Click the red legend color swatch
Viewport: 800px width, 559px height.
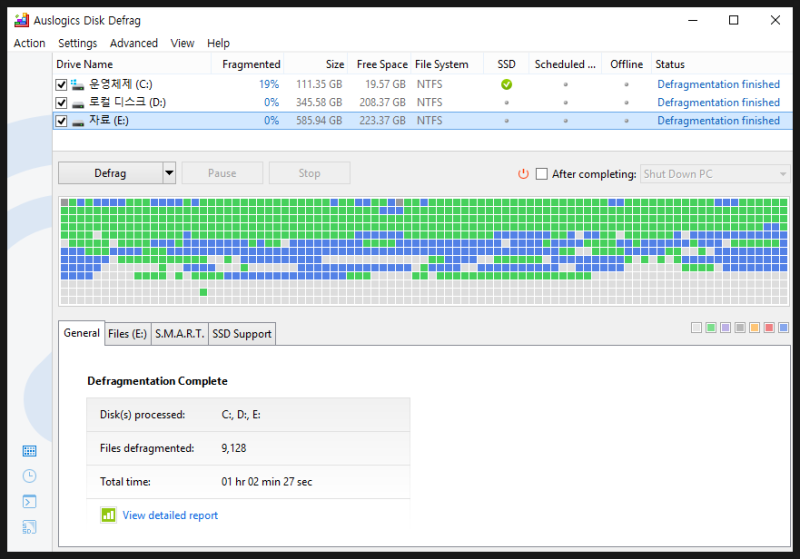[x=769, y=327]
